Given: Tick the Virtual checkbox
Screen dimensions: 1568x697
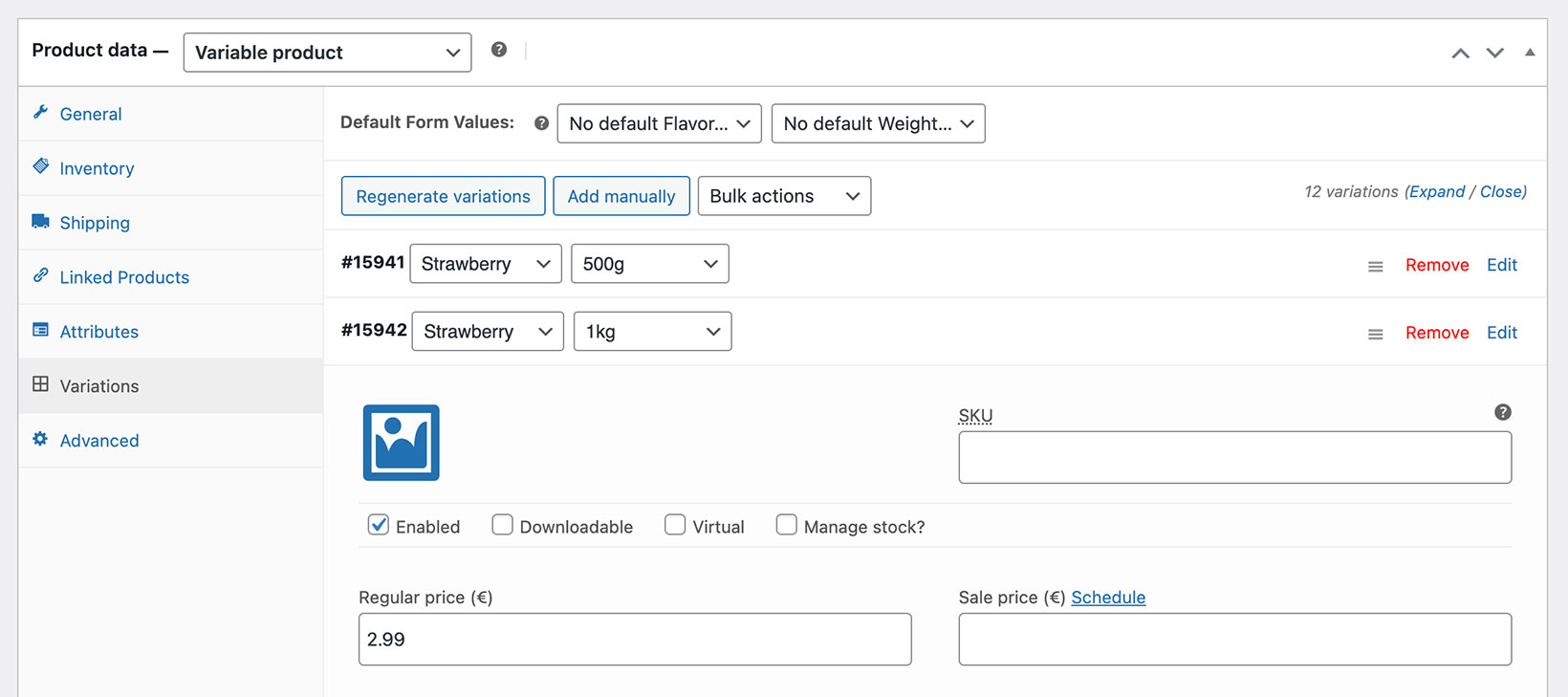Looking at the screenshot, I should coord(675,525).
